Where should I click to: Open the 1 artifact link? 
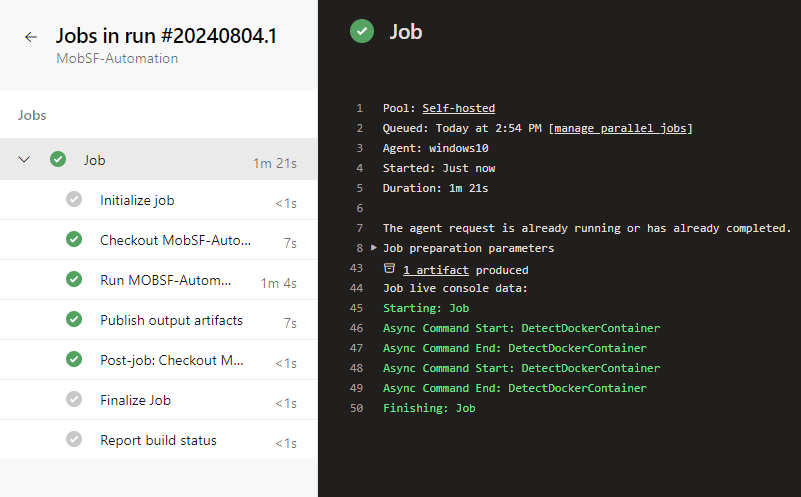(x=436, y=270)
